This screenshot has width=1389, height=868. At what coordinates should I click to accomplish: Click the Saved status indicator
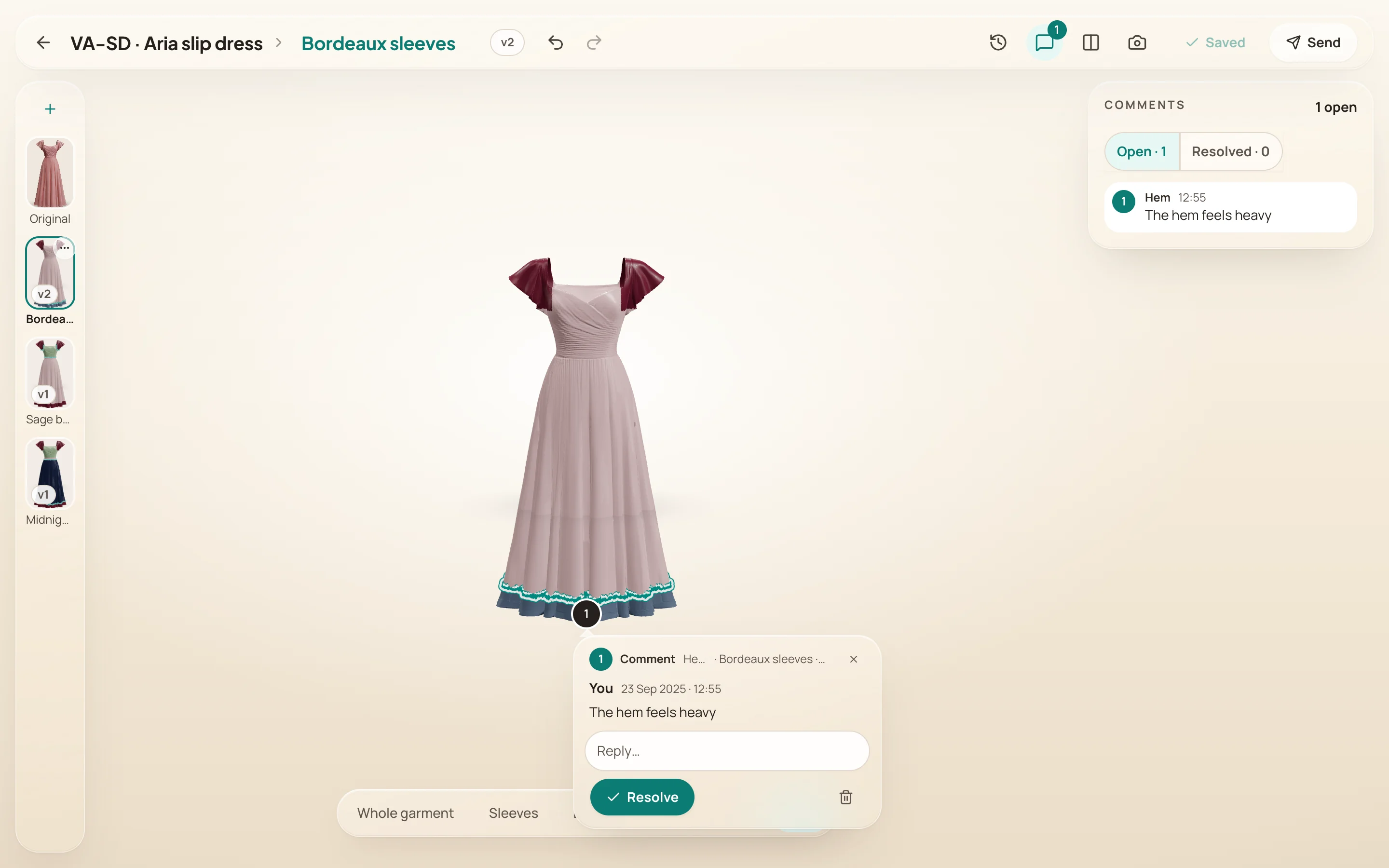1215,42
